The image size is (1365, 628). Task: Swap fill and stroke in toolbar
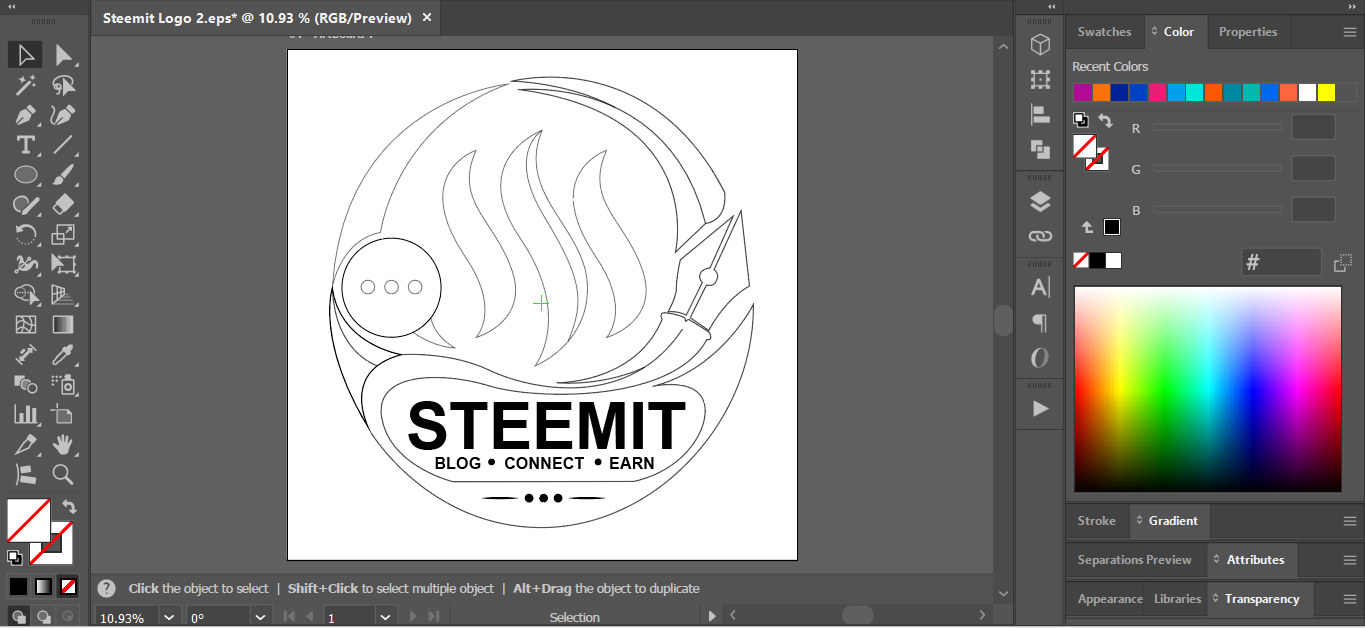point(69,506)
